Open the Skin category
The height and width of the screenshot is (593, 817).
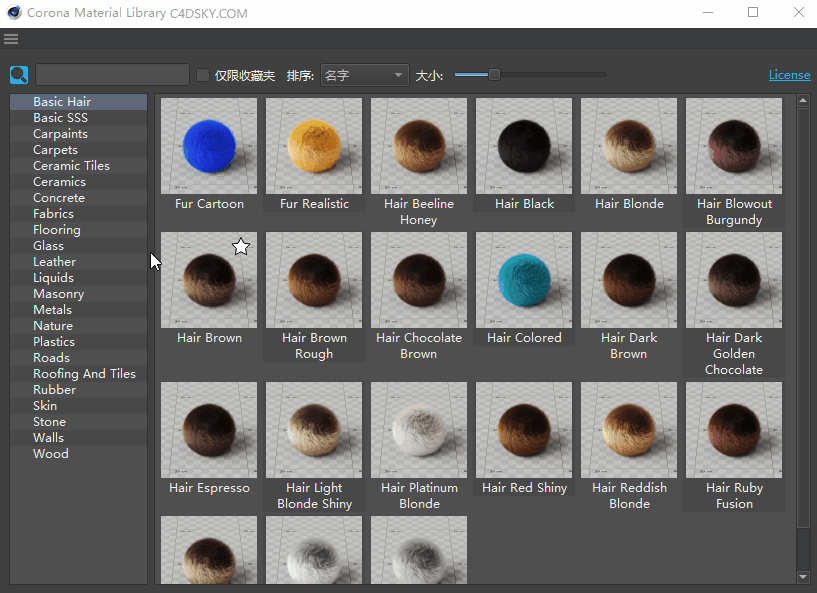[x=79, y=405]
